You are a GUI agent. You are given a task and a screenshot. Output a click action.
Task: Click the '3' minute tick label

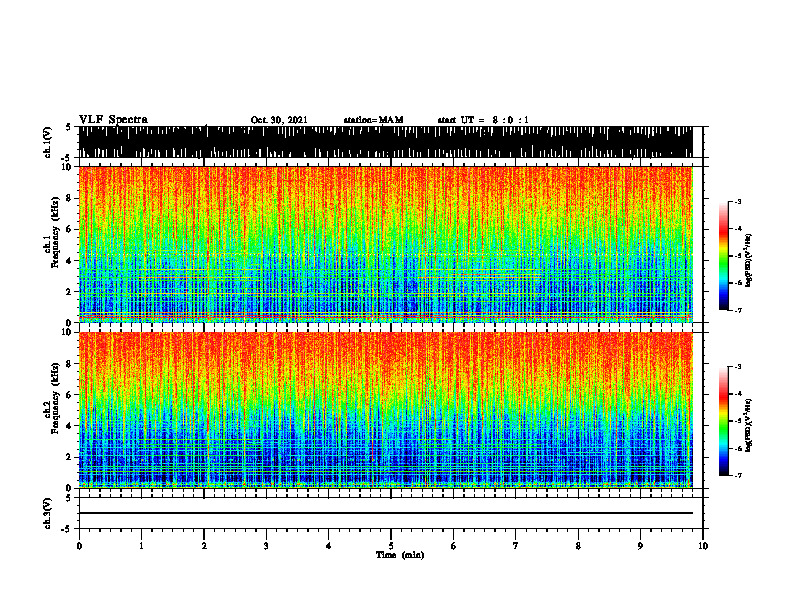(266, 546)
